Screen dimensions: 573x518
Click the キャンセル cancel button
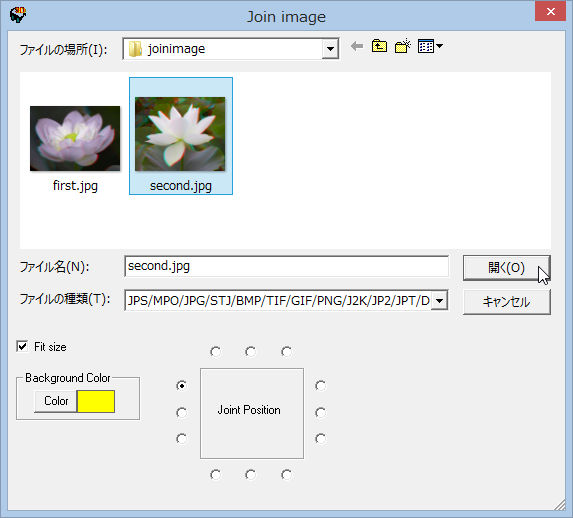pyautogui.click(x=506, y=302)
